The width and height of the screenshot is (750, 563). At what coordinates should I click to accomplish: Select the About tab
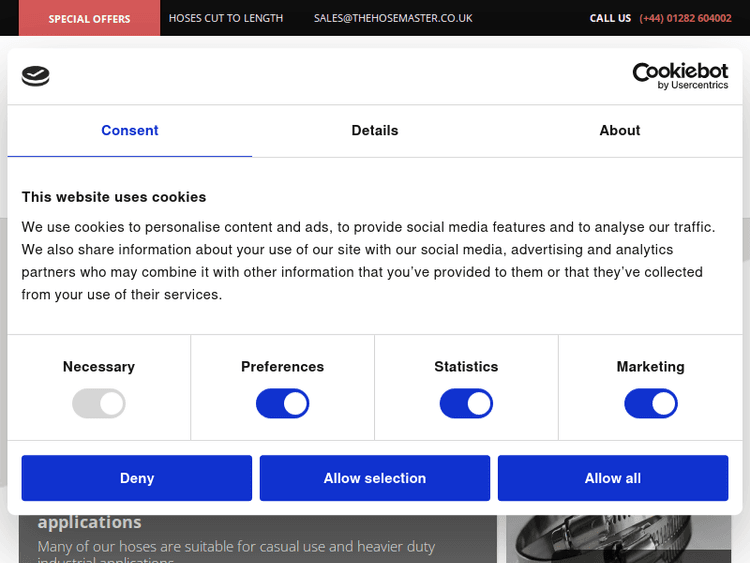619,131
